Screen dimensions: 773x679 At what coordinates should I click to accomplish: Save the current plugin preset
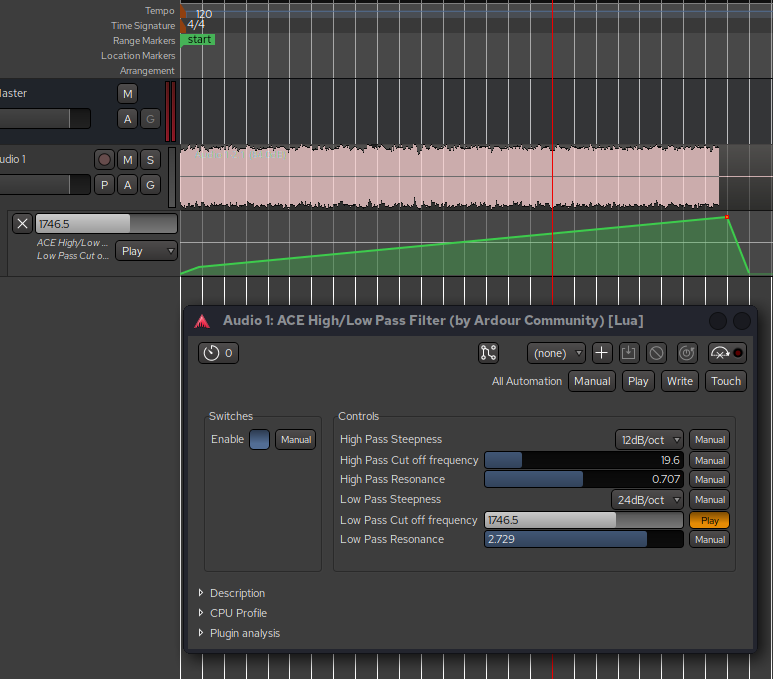point(629,353)
